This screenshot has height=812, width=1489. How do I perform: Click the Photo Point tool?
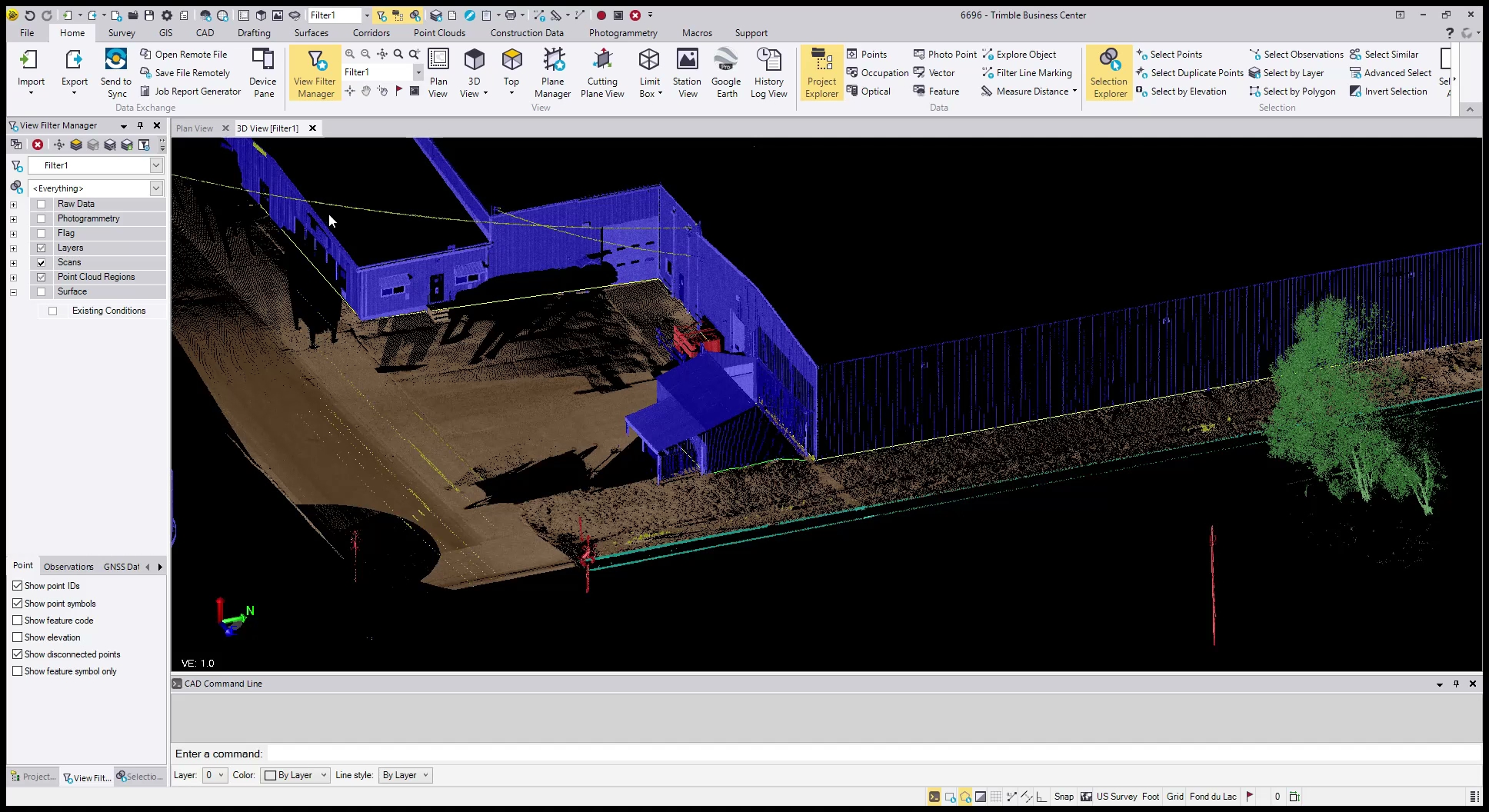(944, 55)
